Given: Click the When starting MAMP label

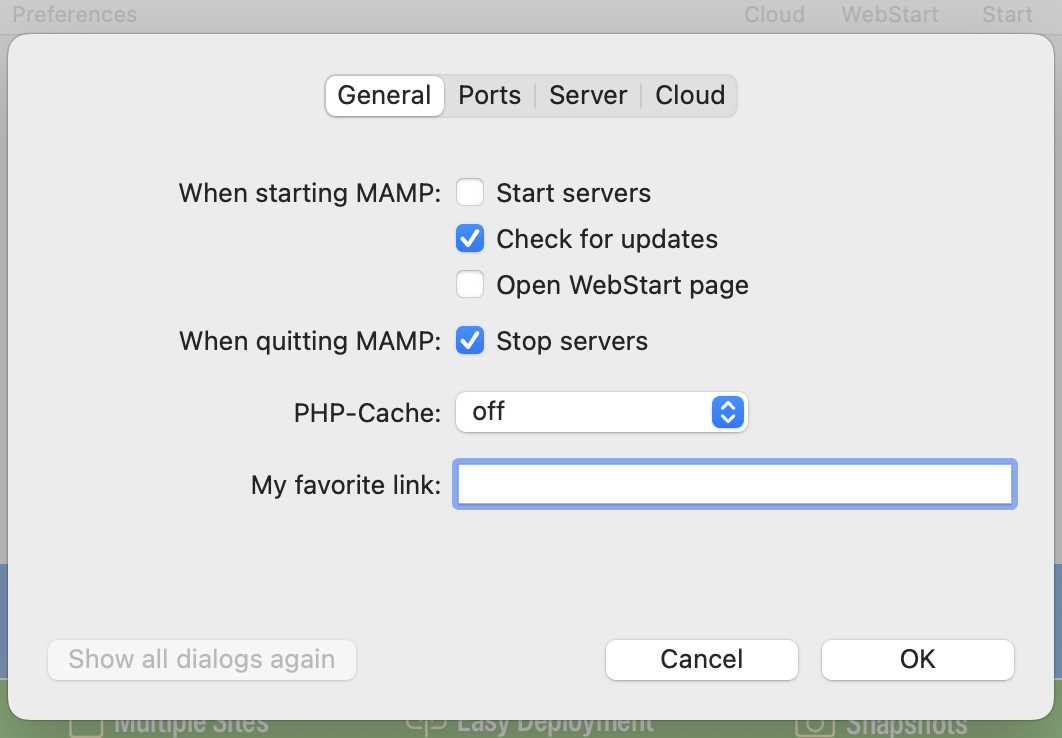Looking at the screenshot, I should click(310, 193).
